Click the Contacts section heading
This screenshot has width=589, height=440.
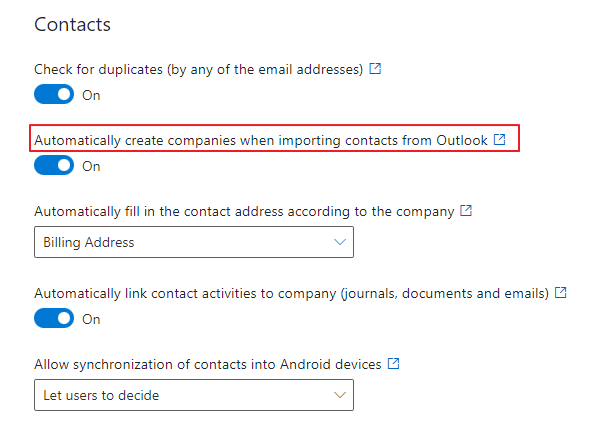(x=72, y=25)
